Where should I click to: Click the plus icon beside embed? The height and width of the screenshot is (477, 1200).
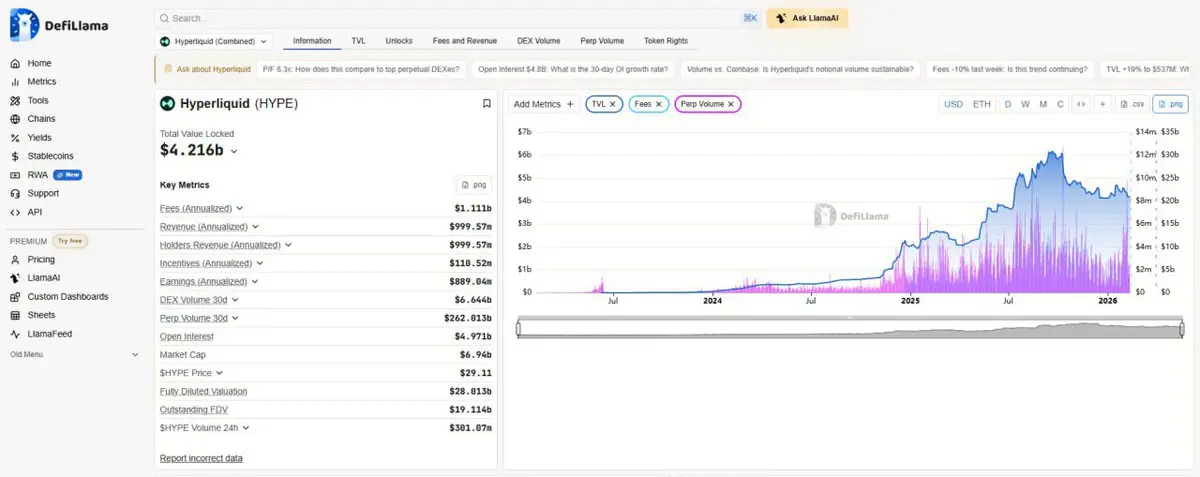(1102, 104)
